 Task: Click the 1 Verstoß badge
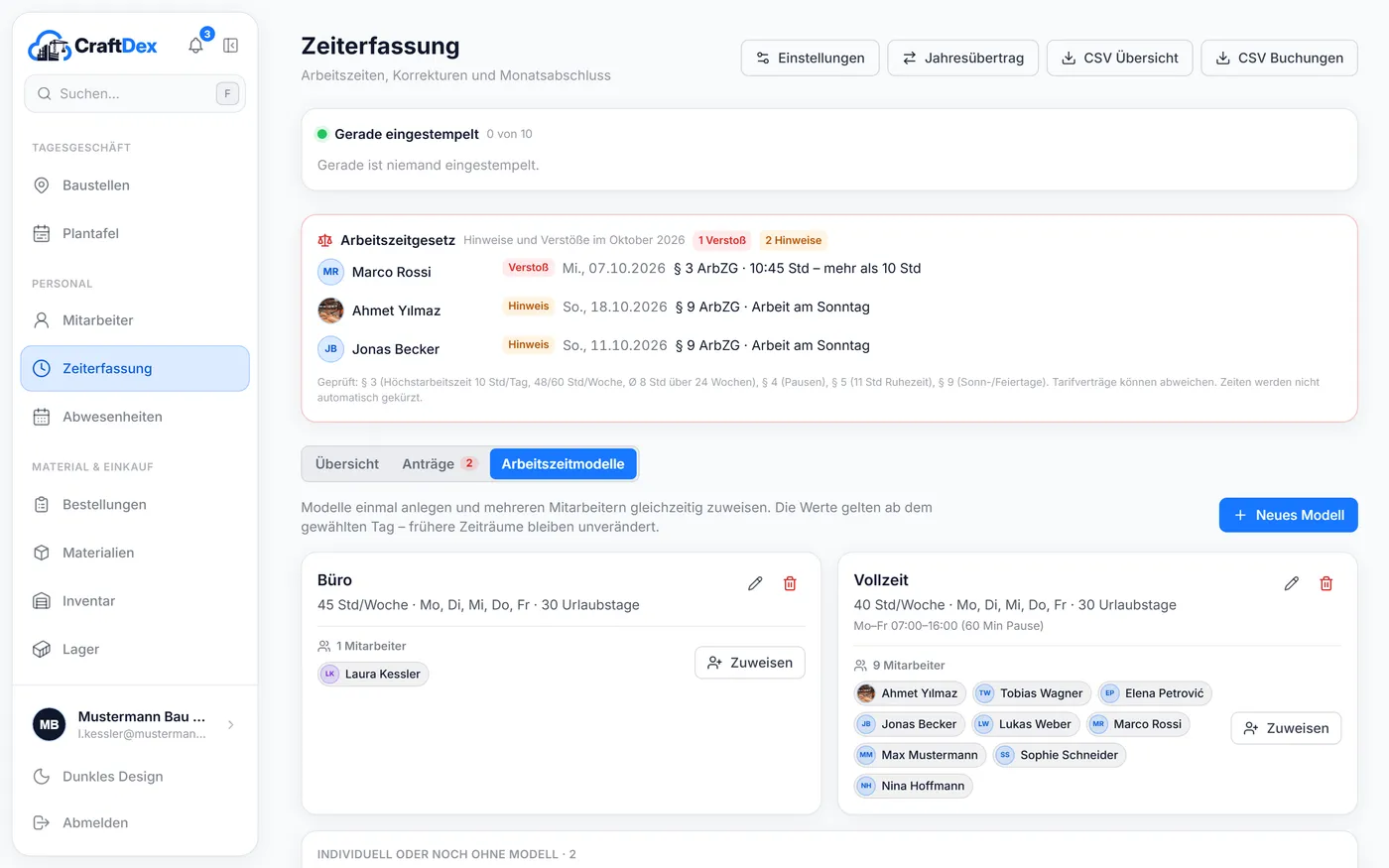[722, 241]
